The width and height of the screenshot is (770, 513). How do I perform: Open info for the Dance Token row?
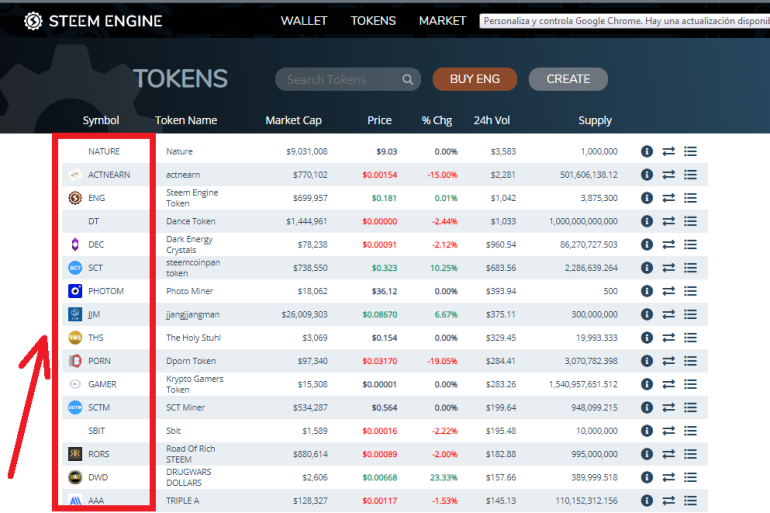pos(647,221)
